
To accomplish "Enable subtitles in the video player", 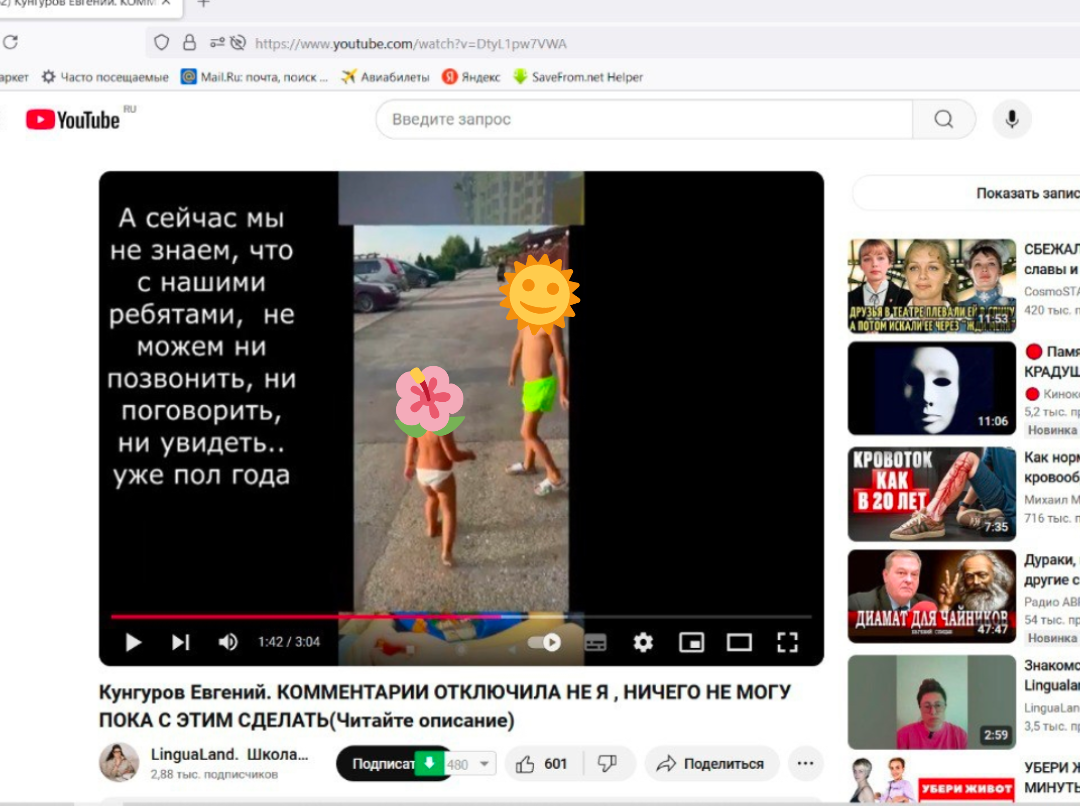I will (594, 644).
